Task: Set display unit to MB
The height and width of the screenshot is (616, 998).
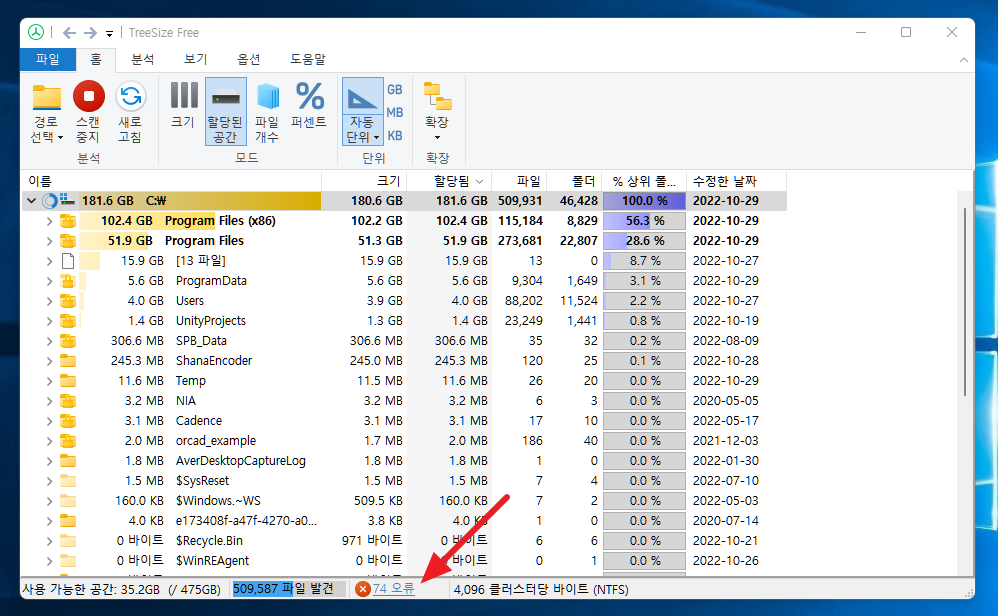Action: coord(395,113)
